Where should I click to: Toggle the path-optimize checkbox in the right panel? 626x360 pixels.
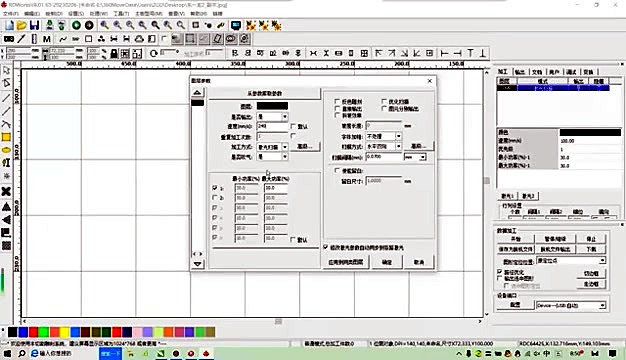499,272
